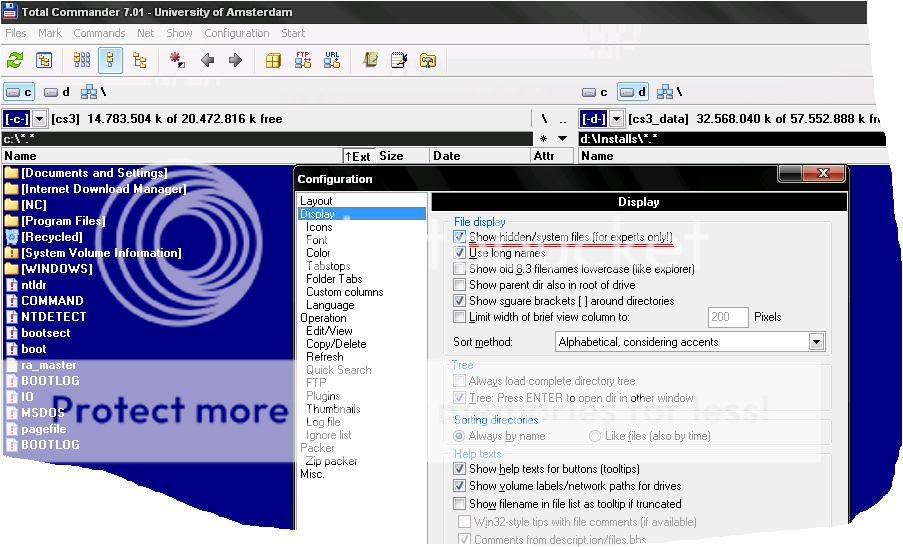
Task: Open the [WINDOWS] folder in left panel
Action: pos(56,269)
